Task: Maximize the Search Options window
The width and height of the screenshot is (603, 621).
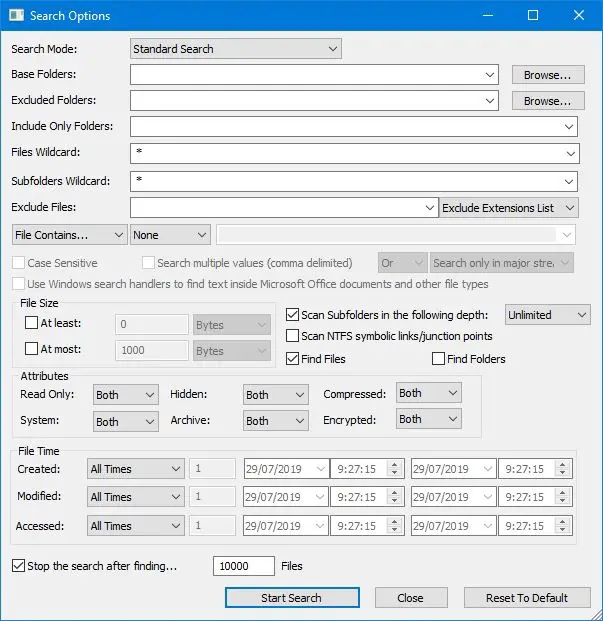Action: [533, 15]
